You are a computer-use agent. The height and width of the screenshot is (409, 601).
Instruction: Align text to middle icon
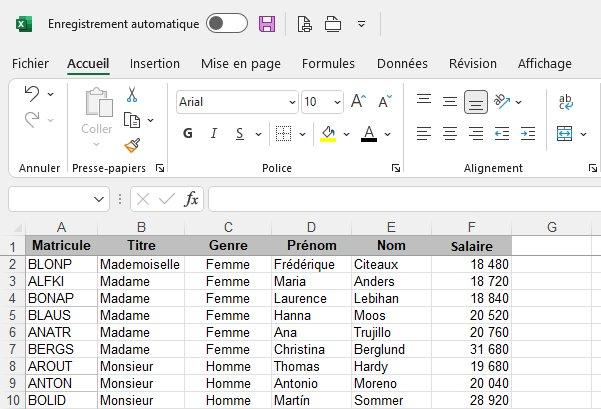pyautogui.click(x=450, y=102)
